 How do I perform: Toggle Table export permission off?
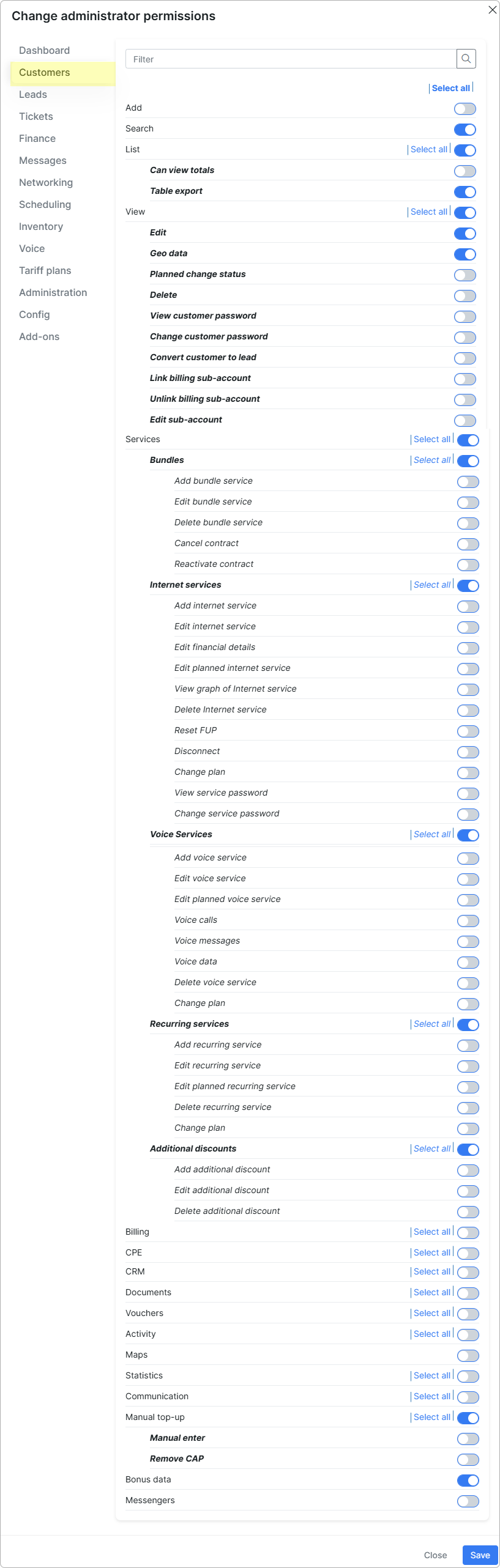tap(465, 192)
